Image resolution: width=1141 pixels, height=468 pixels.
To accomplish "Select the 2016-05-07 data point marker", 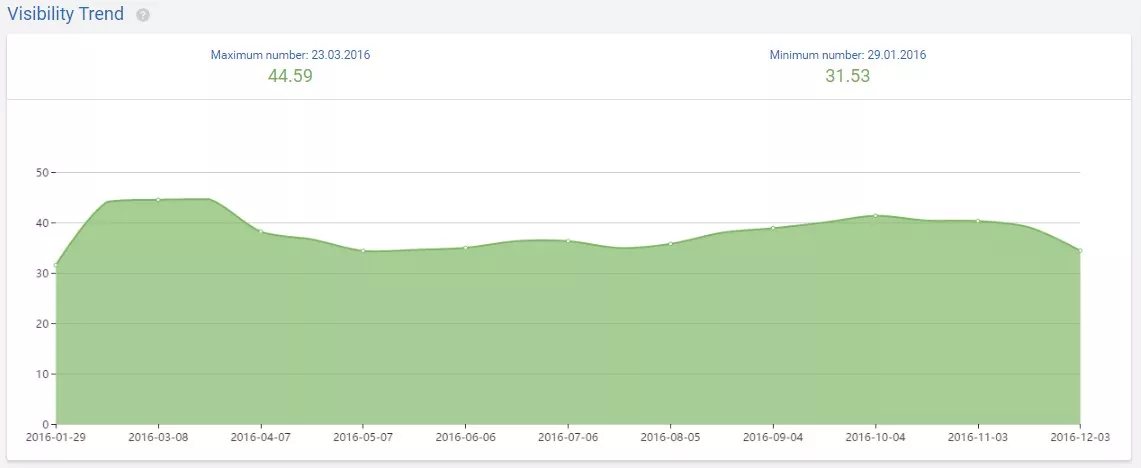I will tap(363, 250).
